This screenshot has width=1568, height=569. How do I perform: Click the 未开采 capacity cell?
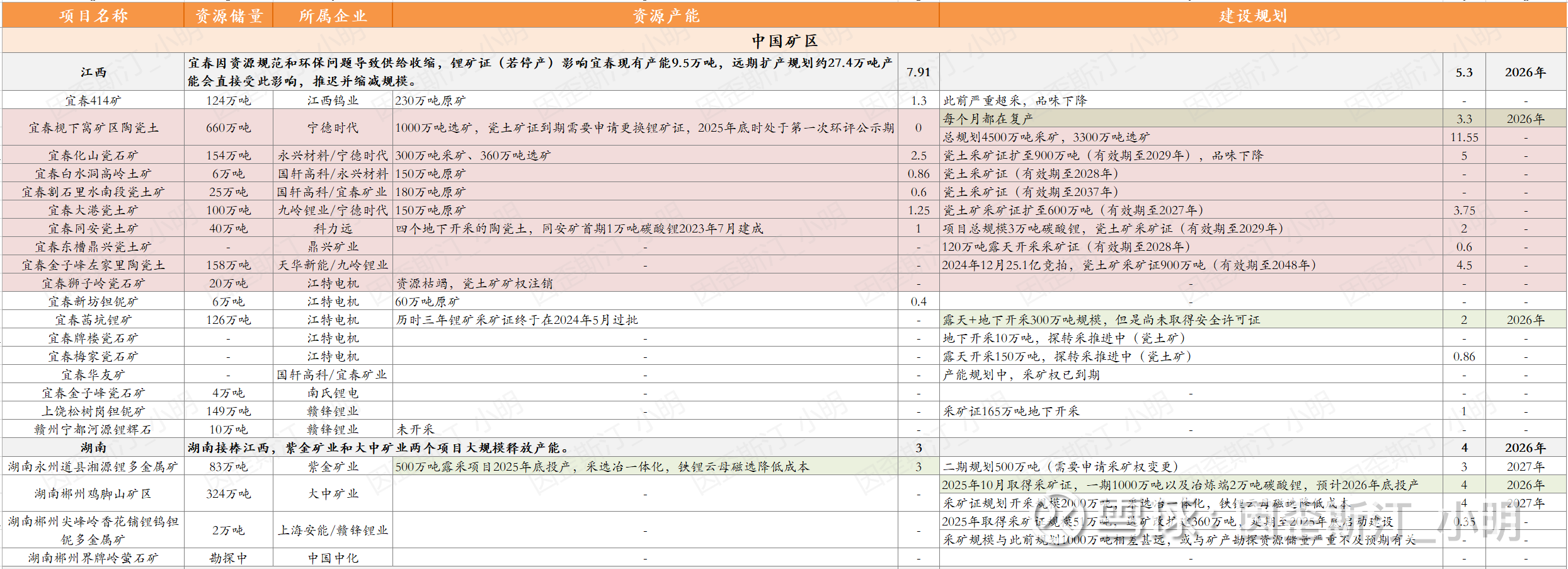(x=645, y=429)
